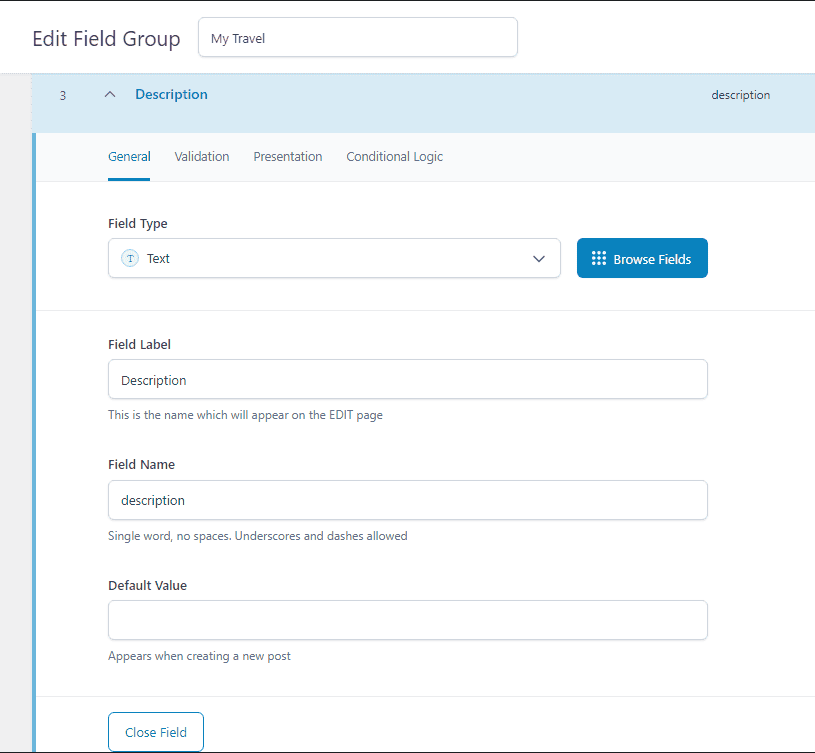Click field order number 3
Viewport: 815px width, 753px height.
click(x=63, y=96)
